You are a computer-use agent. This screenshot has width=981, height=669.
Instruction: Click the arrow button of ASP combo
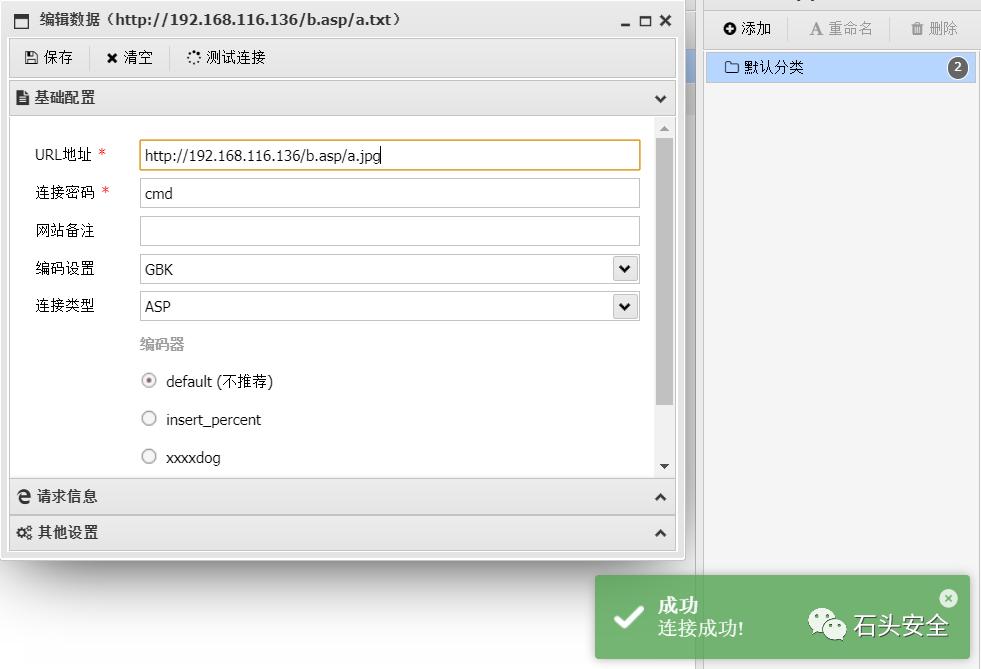pos(625,307)
